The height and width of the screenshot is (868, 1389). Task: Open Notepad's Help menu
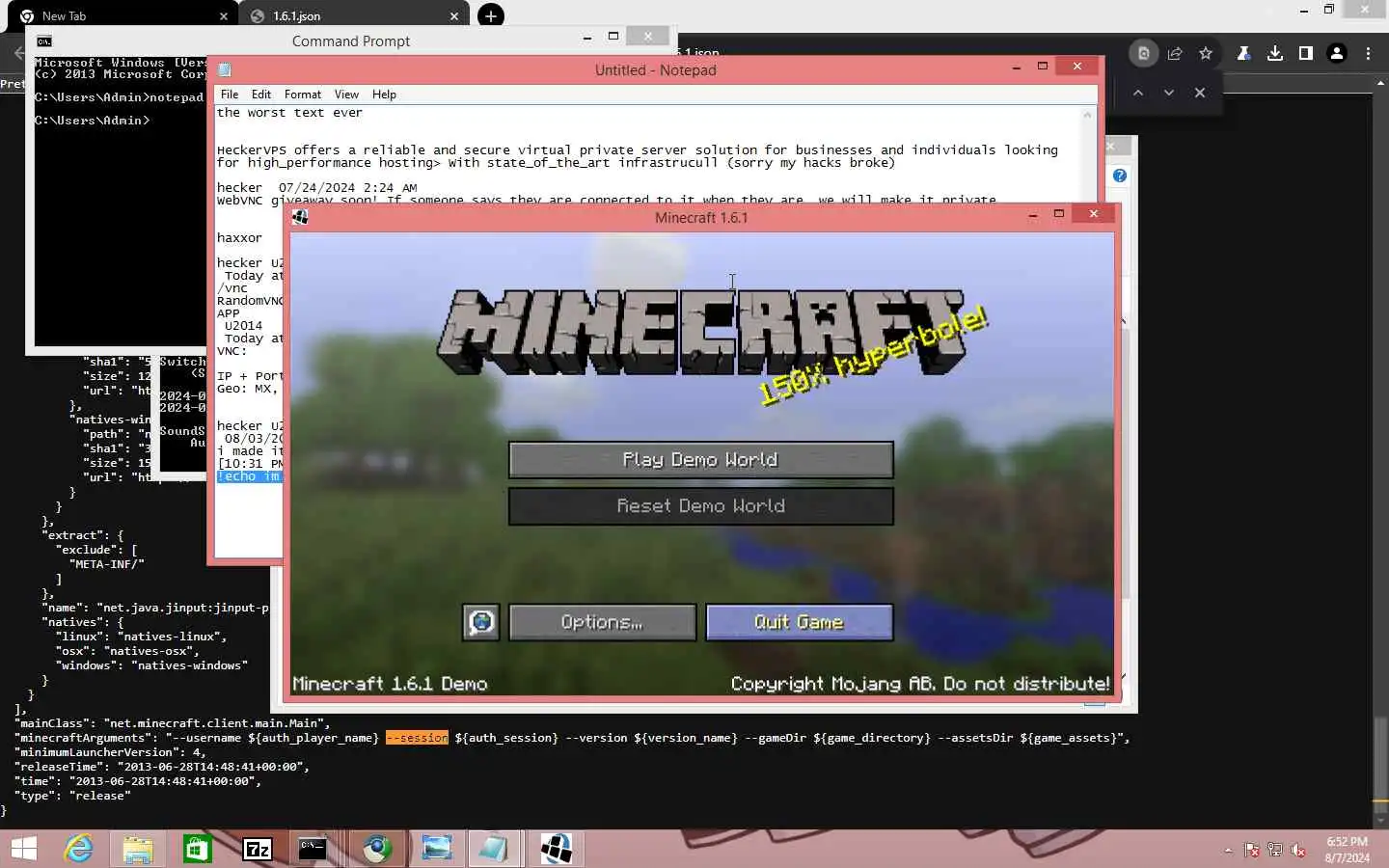[x=384, y=95]
